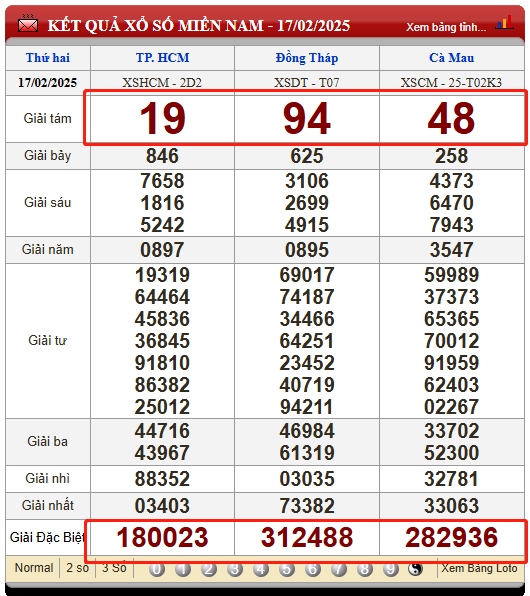
Task: Switch to 3 Số display mode
Action: [x=114, y=568]
